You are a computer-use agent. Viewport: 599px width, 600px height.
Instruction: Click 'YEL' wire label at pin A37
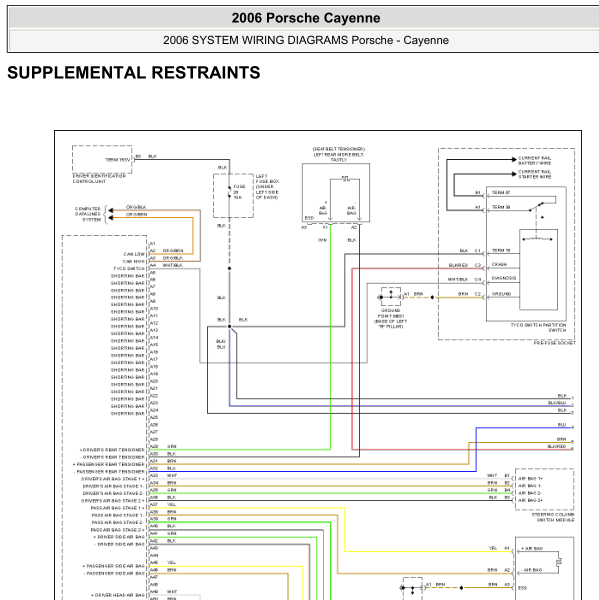click(171, 504)
